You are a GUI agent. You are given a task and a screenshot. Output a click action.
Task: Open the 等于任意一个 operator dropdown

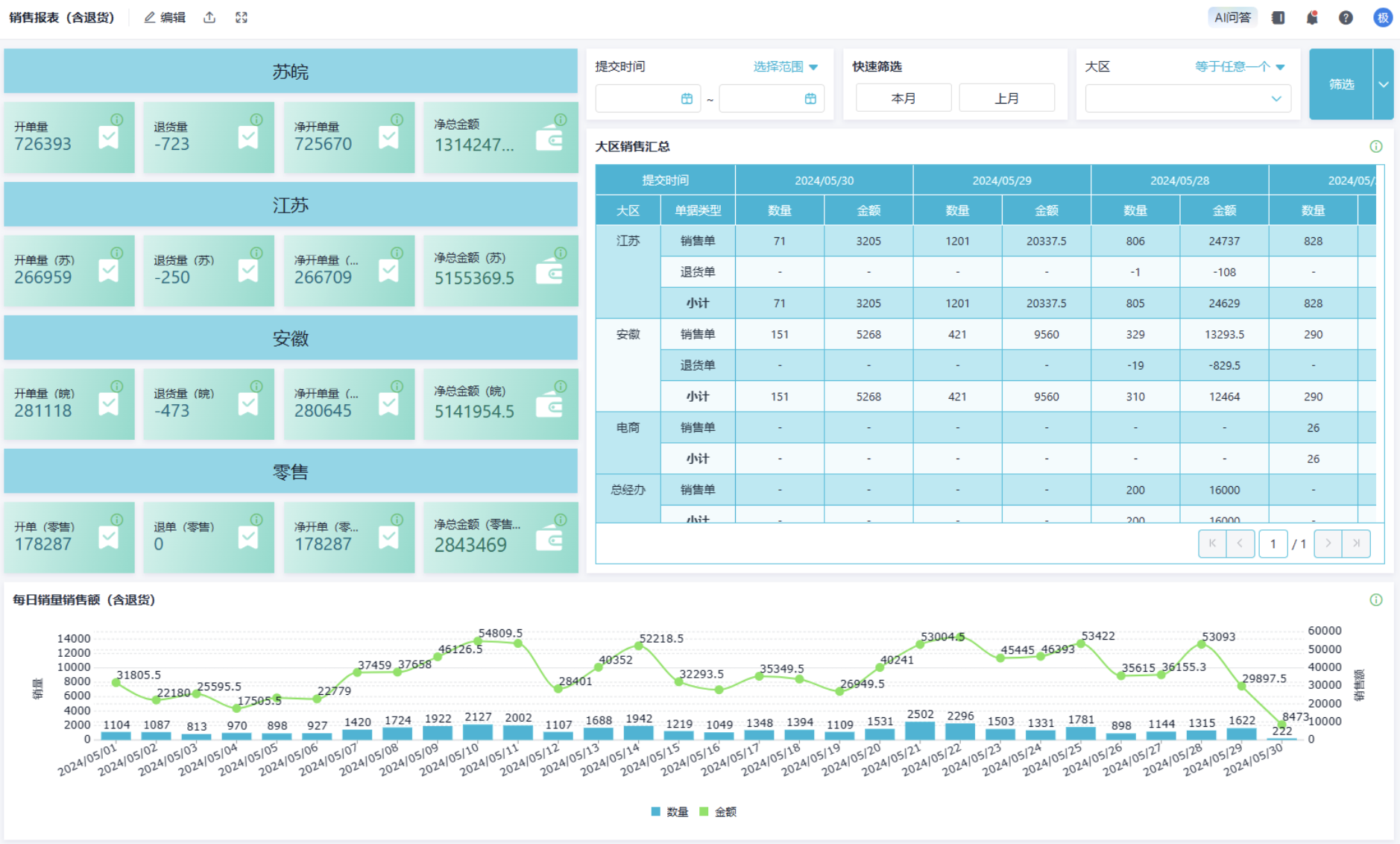(x=1240, y=66)
